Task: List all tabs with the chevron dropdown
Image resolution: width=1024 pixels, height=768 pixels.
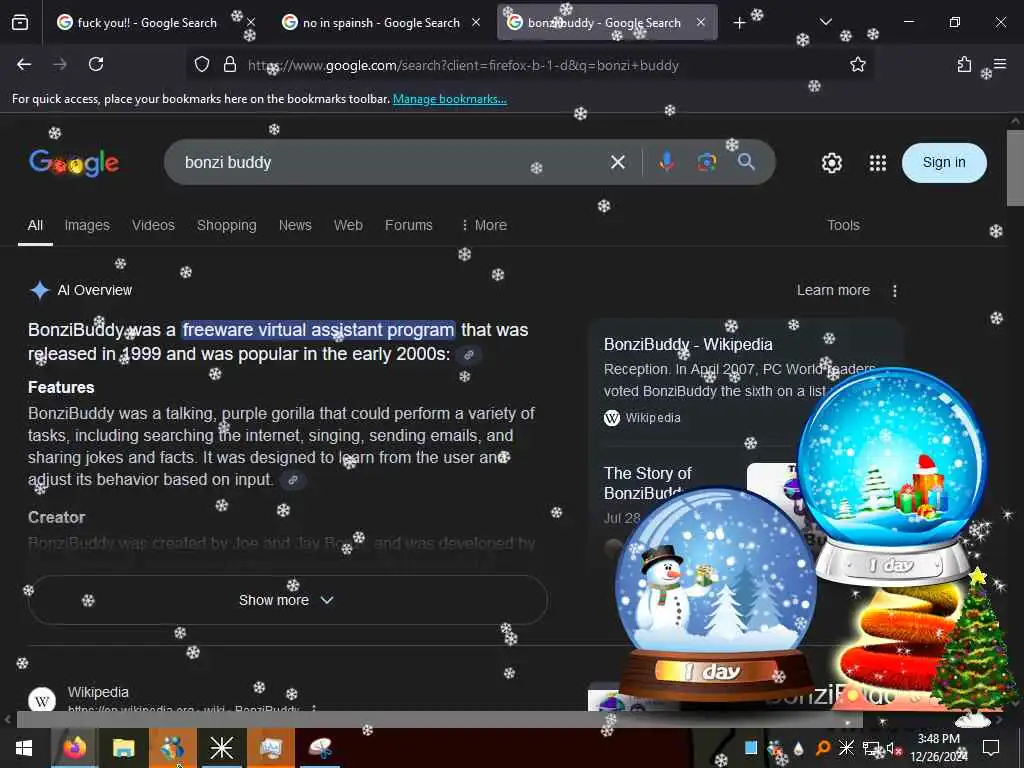Action: (x=825, y=22)
